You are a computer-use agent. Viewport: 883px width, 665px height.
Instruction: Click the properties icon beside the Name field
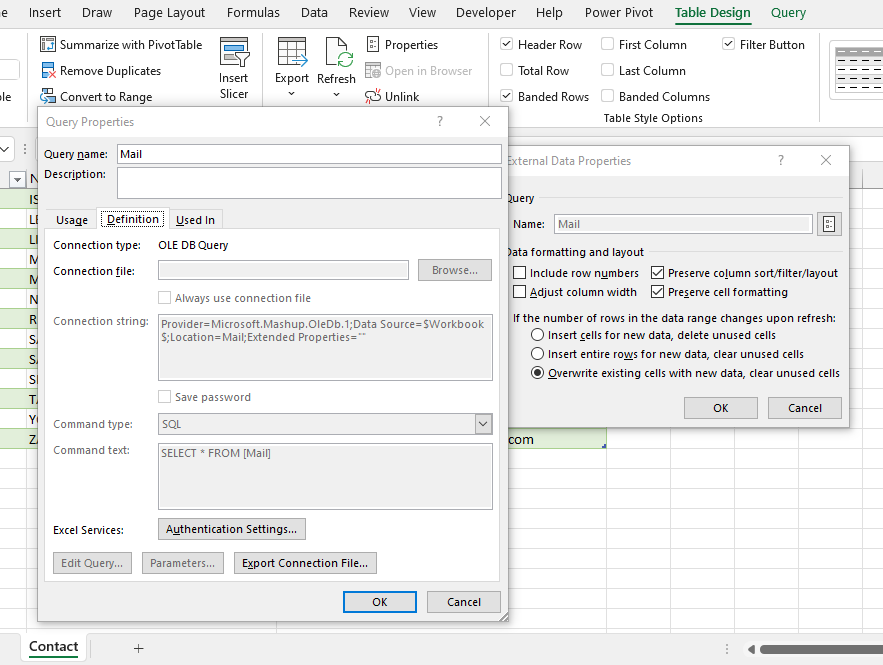[829, 223]
